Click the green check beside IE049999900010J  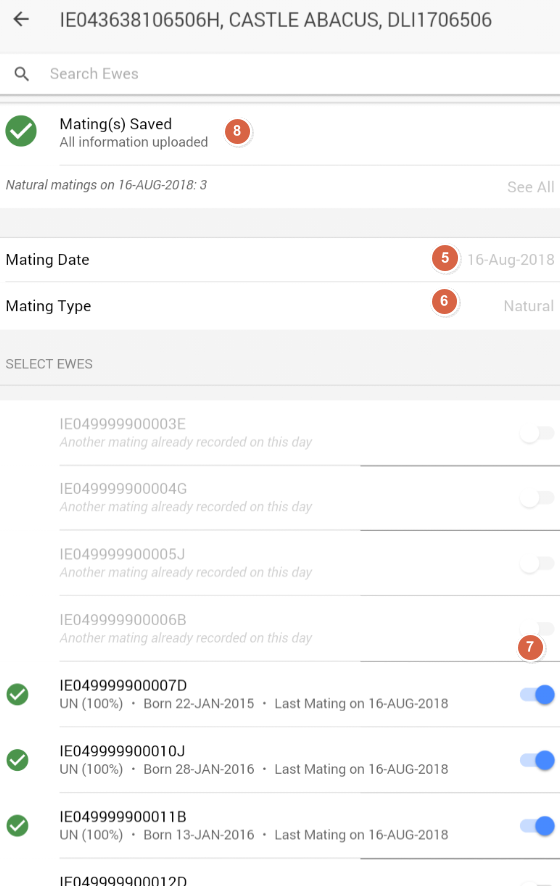18,760
